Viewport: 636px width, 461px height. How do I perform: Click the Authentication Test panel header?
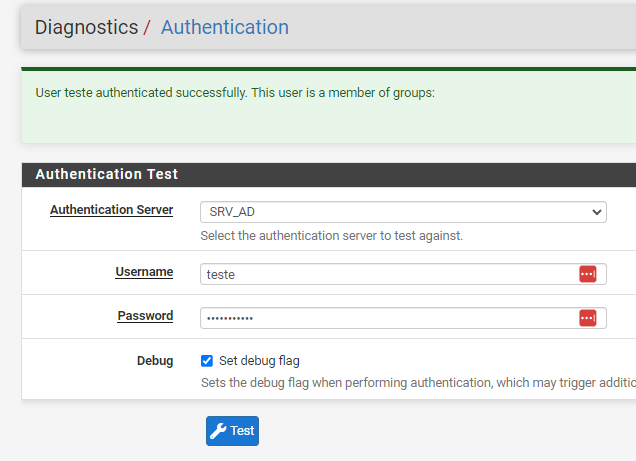click(x=107, y=174)
